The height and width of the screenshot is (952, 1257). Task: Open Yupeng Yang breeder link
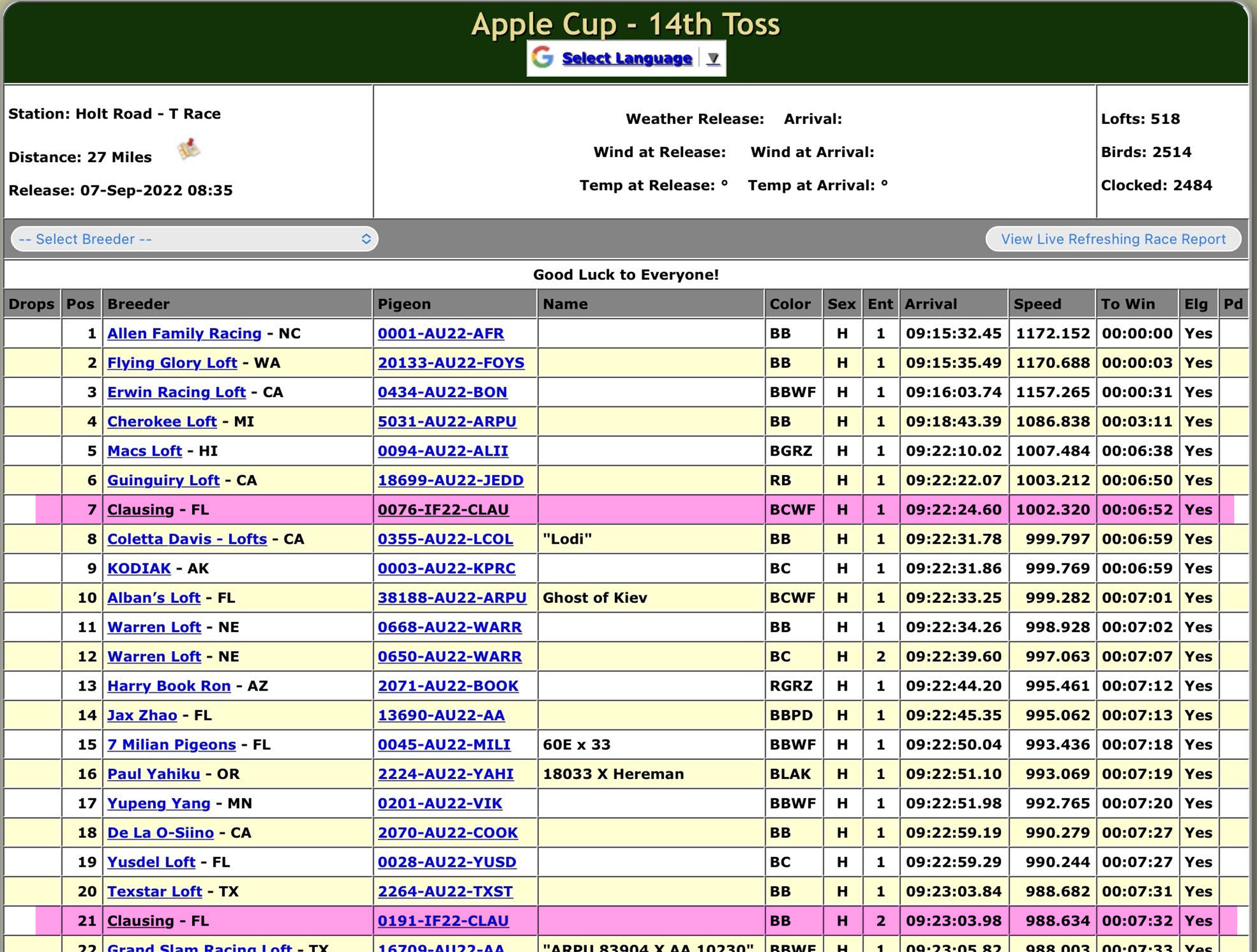point(158,803)
